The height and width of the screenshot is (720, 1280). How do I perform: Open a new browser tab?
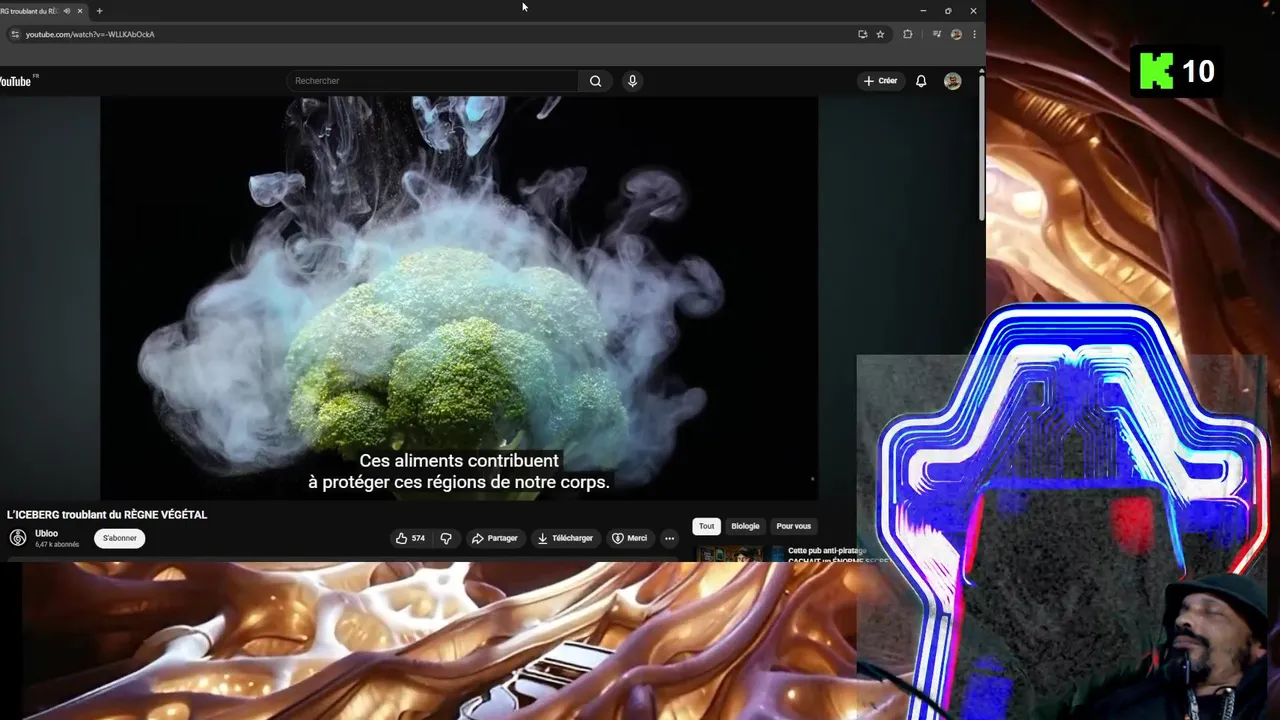(99, 11)
